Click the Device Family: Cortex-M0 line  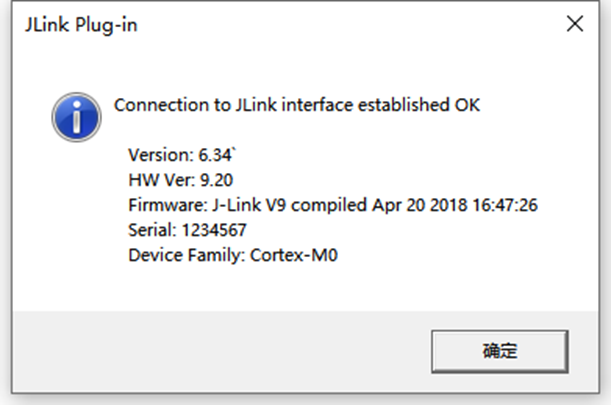coord(233,255)
